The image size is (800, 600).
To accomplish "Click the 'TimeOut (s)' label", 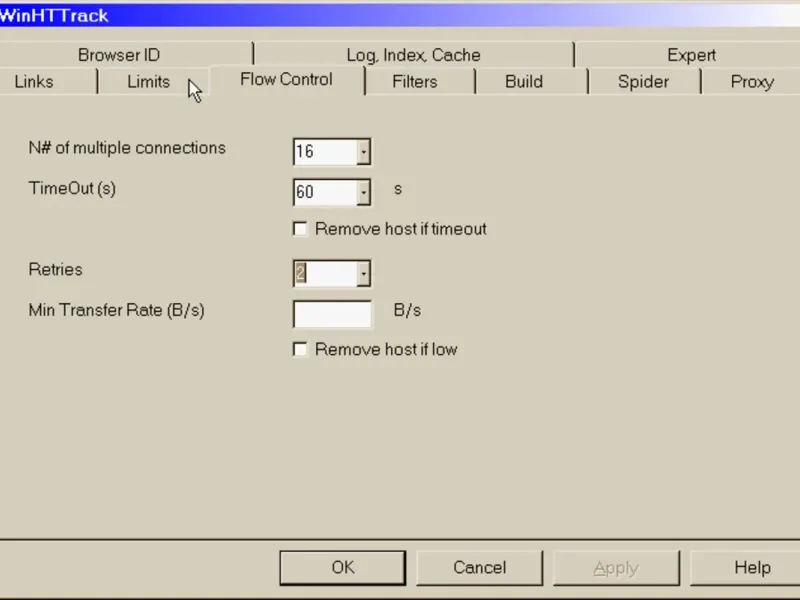I will (72, 188).
